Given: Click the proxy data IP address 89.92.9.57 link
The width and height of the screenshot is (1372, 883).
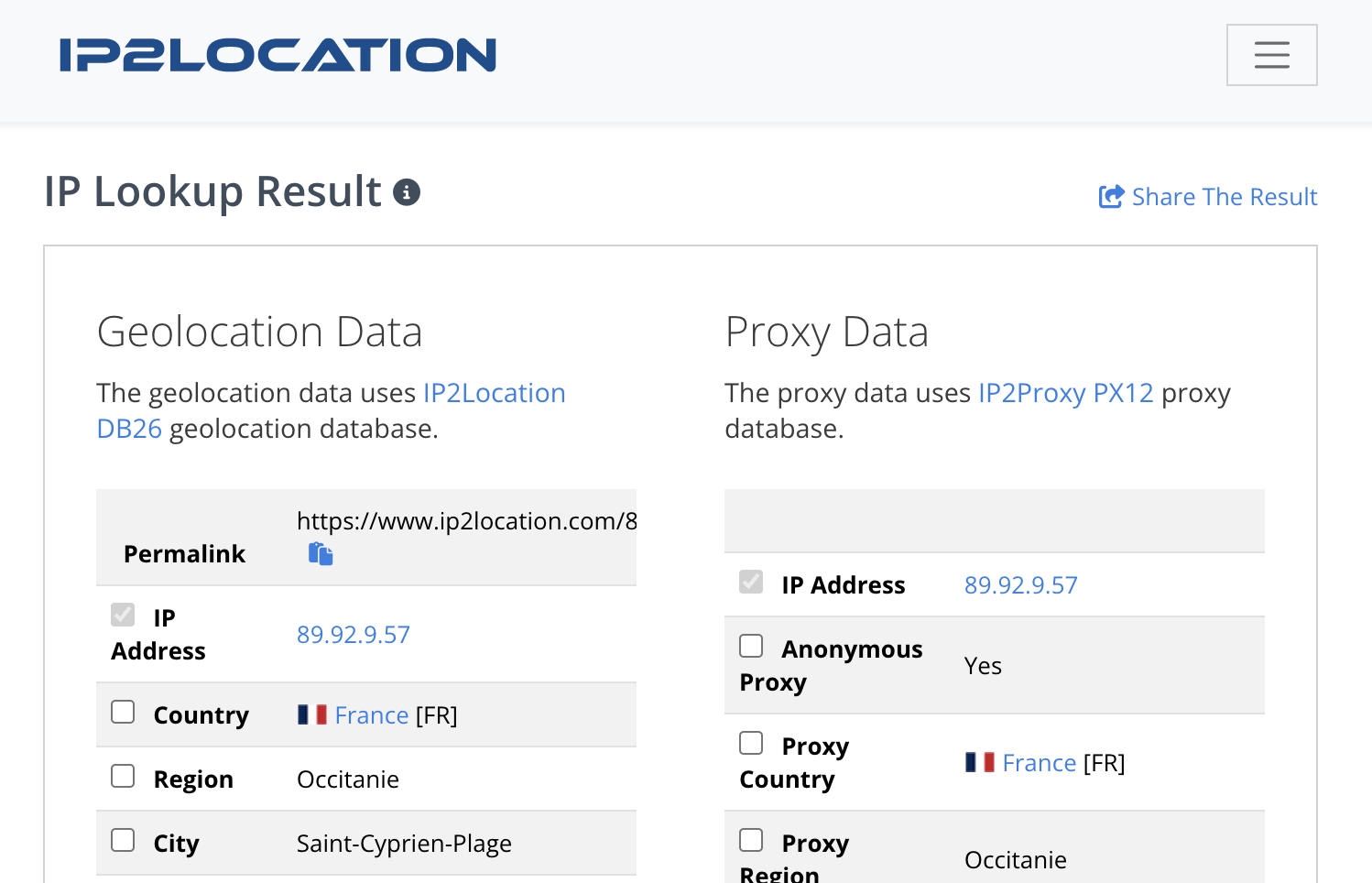Looking at the screenshot, I should (1020, 585).
